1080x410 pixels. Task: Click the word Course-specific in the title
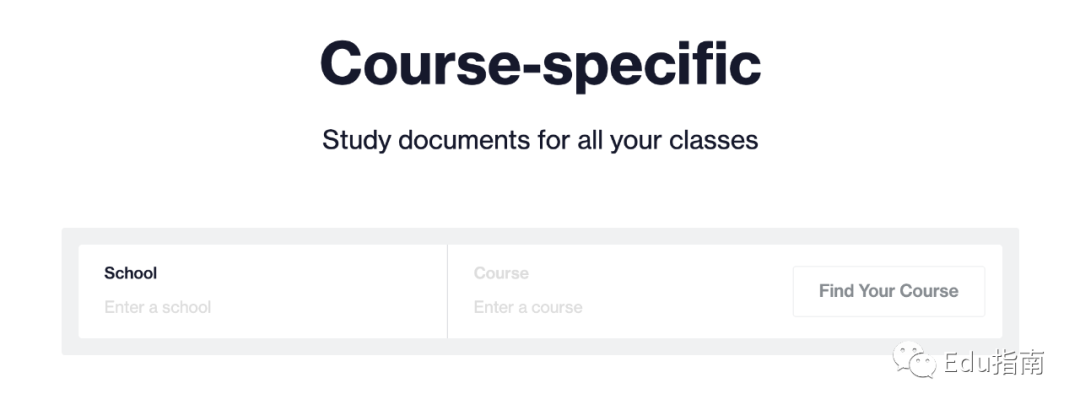coord(540,64)
